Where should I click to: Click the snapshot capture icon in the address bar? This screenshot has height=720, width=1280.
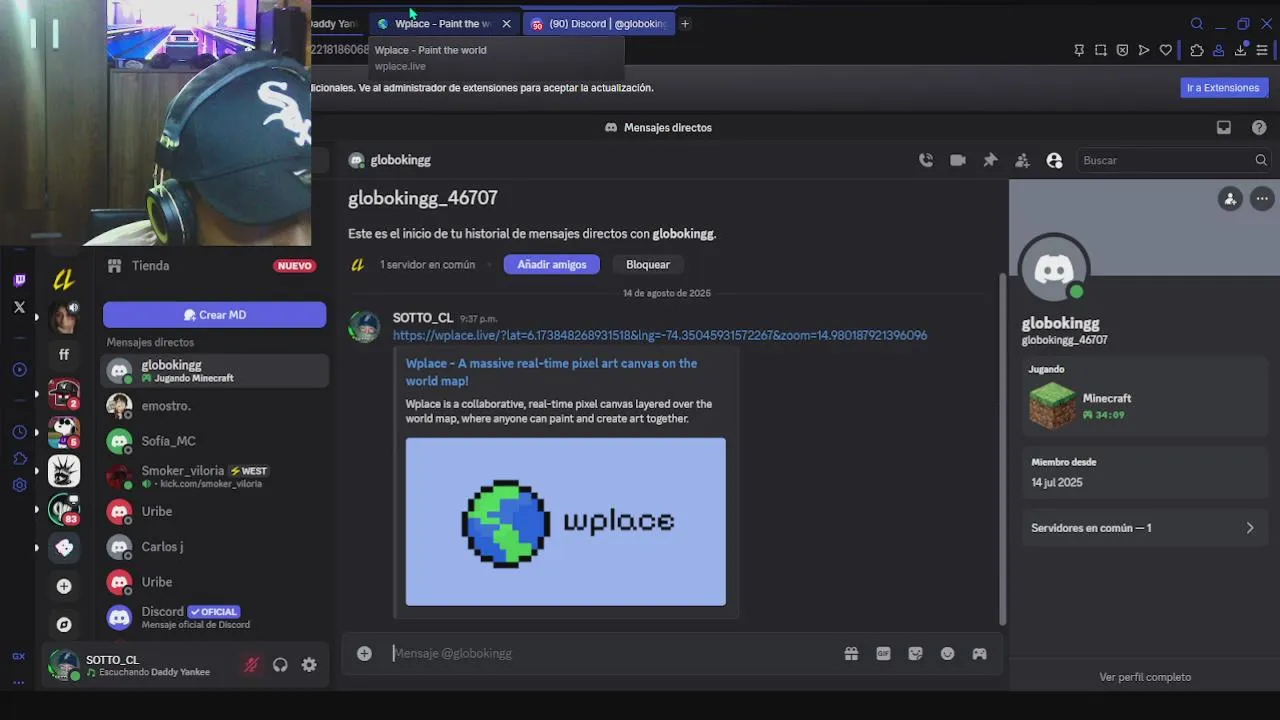(1101, 50)
